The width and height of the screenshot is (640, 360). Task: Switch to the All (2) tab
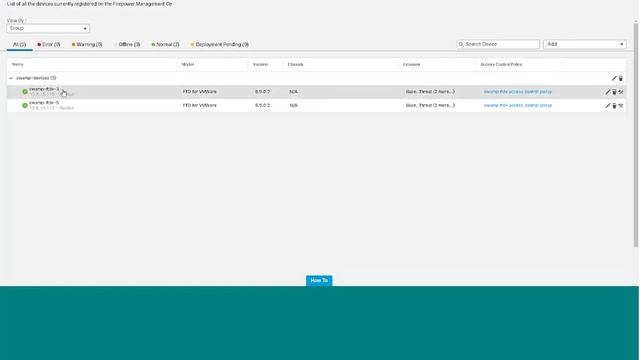pyautogui.click(x=20, y=44)
